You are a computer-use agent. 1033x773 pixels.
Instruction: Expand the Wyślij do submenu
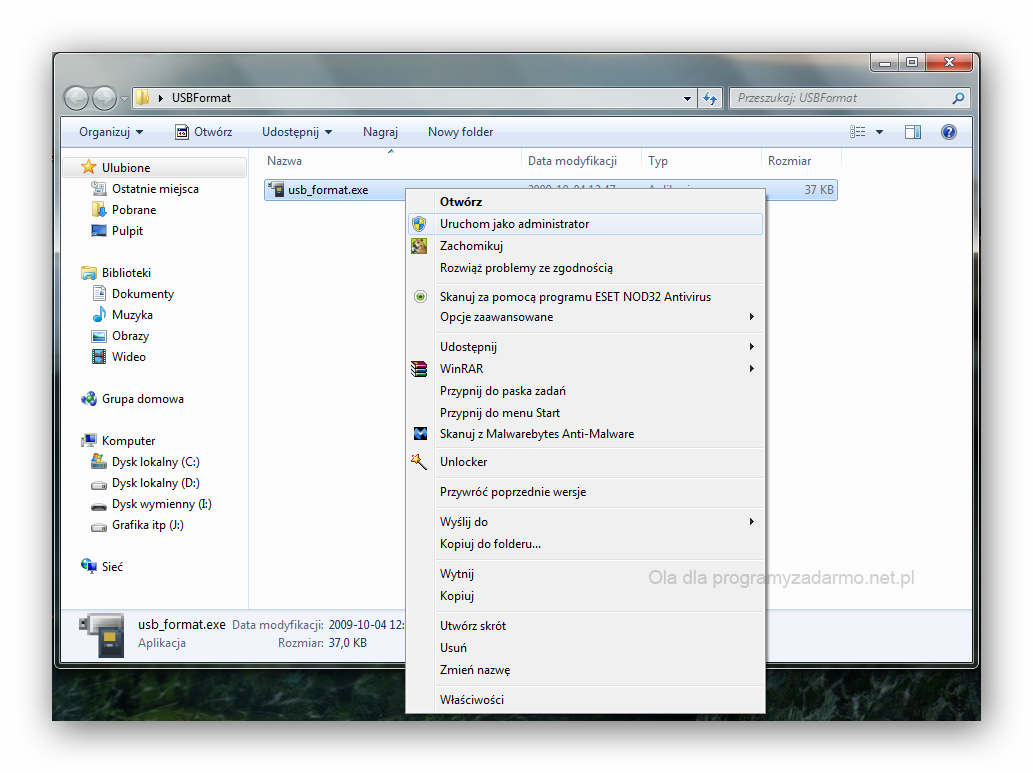pyautogui.click(x=752, y=521)
